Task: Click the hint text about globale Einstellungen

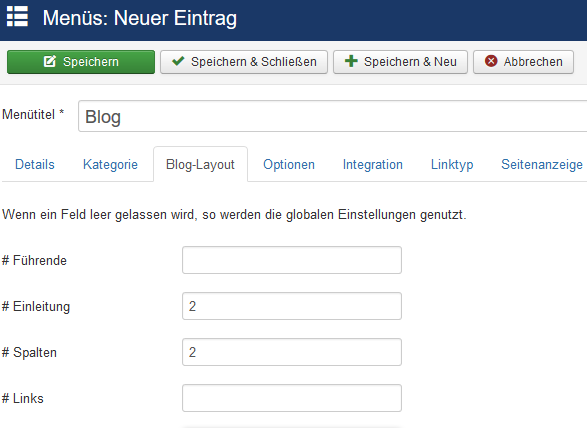Action: click(x=234, y=215)
